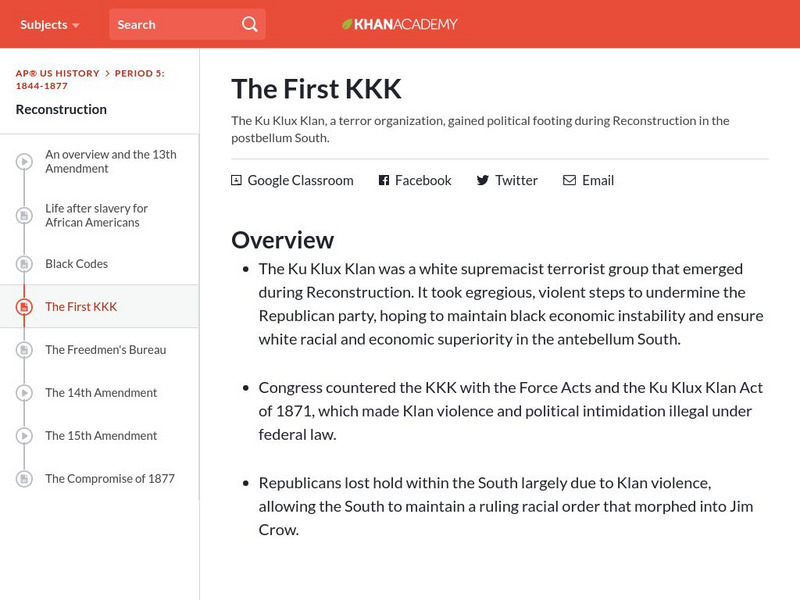Go to AP US History breadcrumb
Image resolution: width=800 pixels, height=600 pixels.
click(57, 73)
